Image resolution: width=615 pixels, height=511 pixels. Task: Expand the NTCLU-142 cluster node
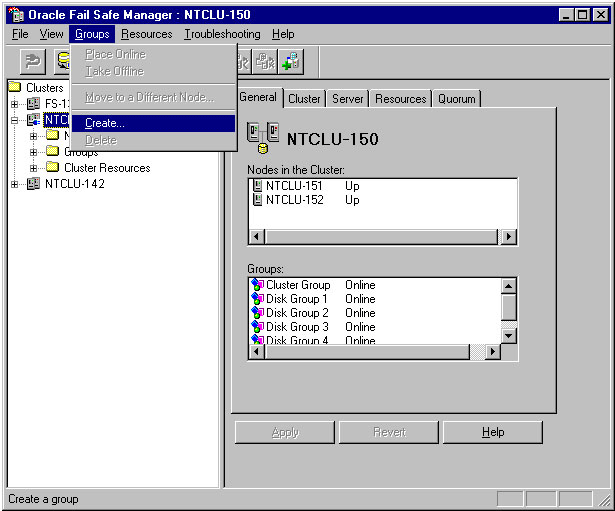coord(15,184)
